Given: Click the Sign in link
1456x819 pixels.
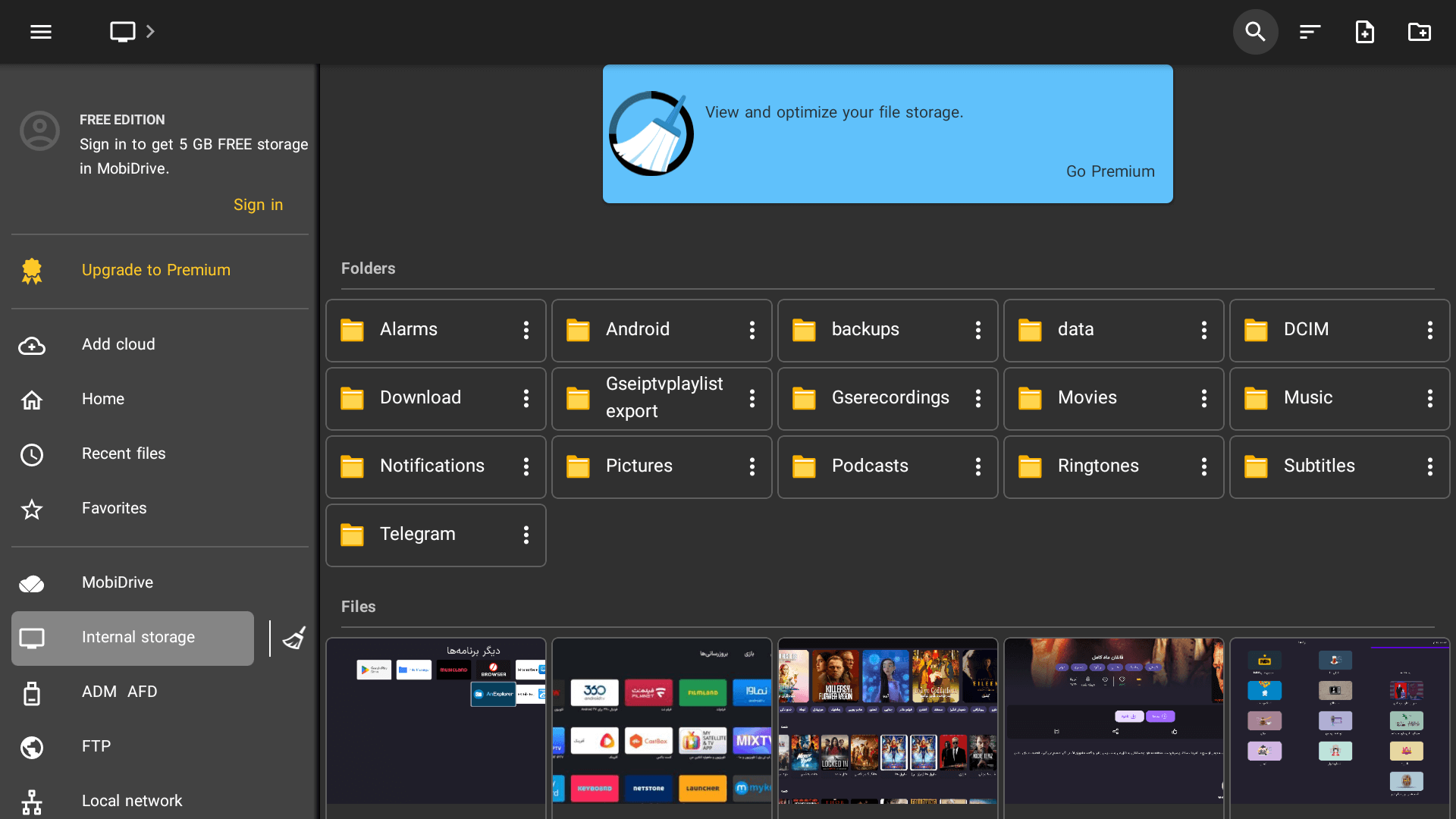Looking at the screenshot, I should [258, 205].
